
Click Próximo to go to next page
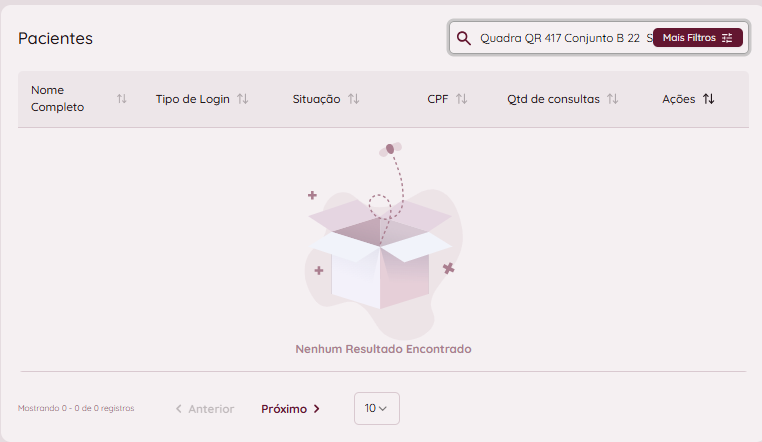click(290, 409)
